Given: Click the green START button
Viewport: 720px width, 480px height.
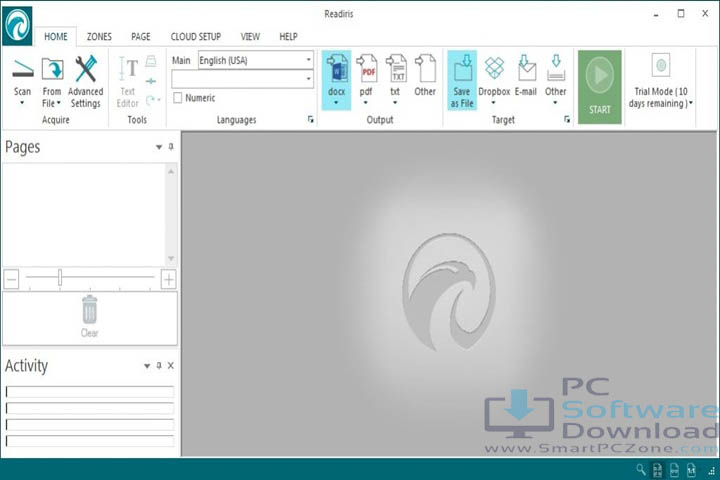Looking at the screenshot, I should tap(600, 87).
